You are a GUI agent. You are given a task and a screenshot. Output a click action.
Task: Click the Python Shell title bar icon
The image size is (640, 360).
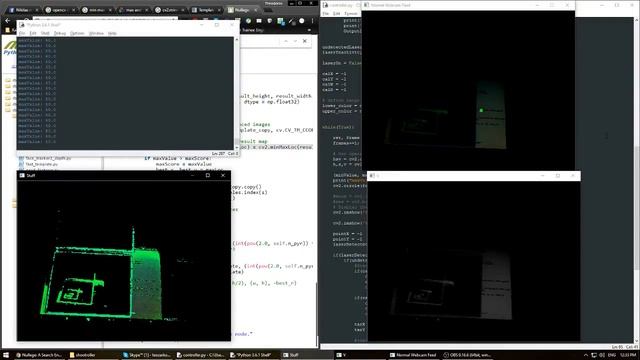22,25
